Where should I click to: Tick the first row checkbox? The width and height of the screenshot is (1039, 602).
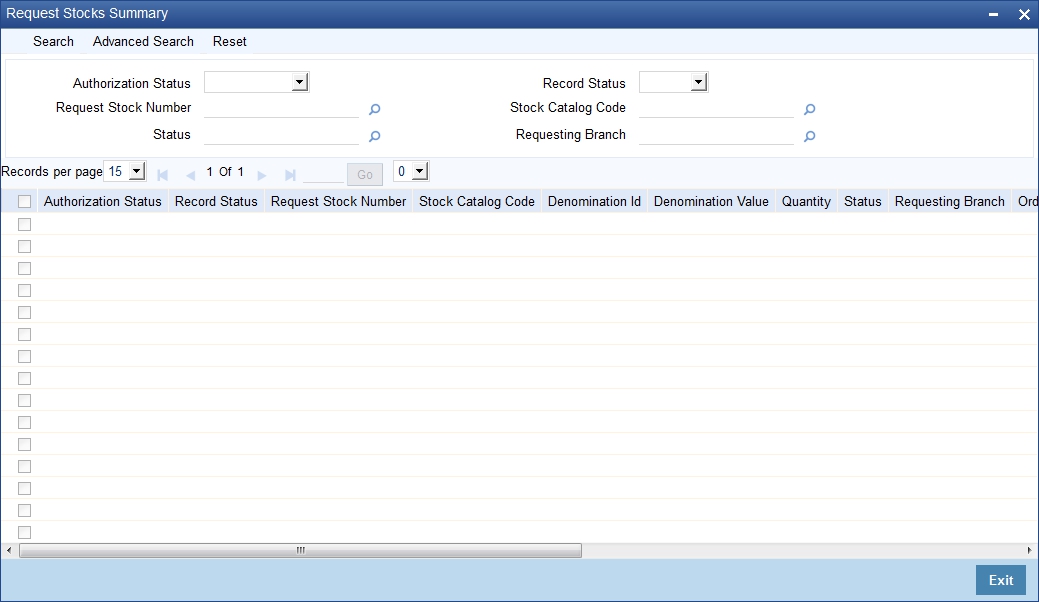pyautogui.click(x=25, y=225)
